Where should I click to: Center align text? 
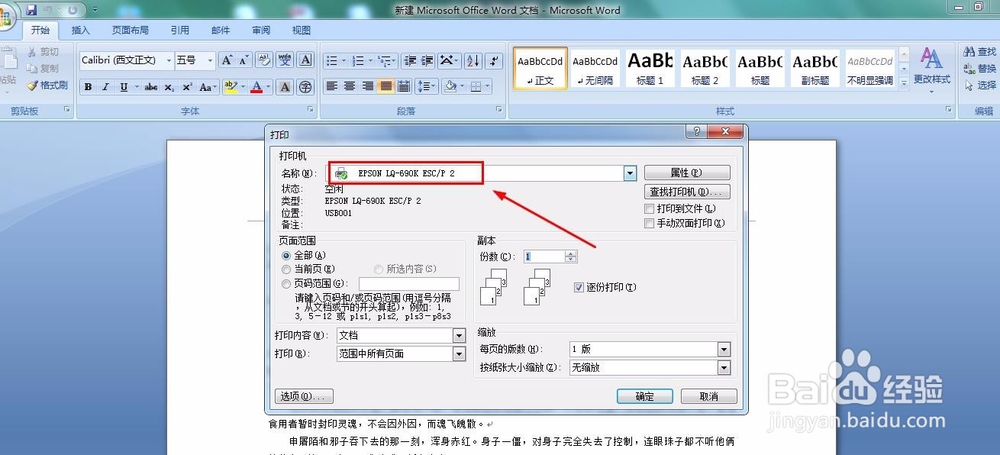pyautogui.click(x=349, y=86)
